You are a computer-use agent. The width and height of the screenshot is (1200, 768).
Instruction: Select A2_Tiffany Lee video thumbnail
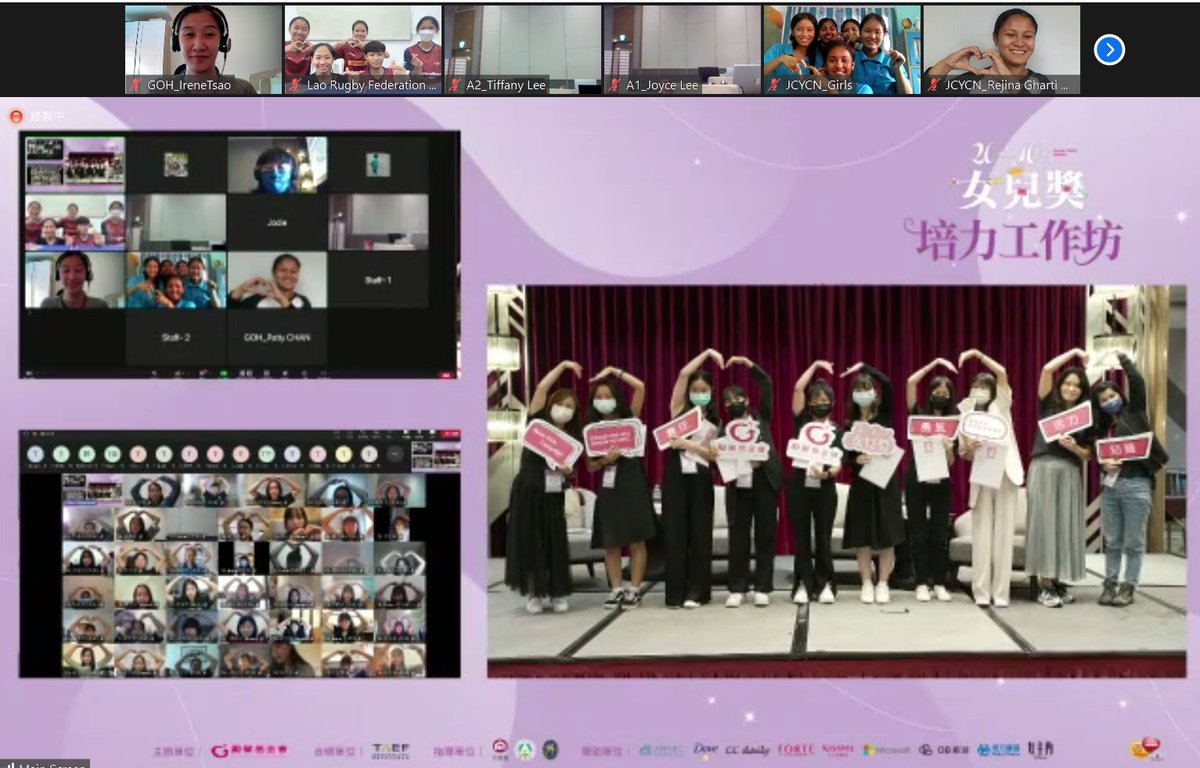click(x=523, y=49)
